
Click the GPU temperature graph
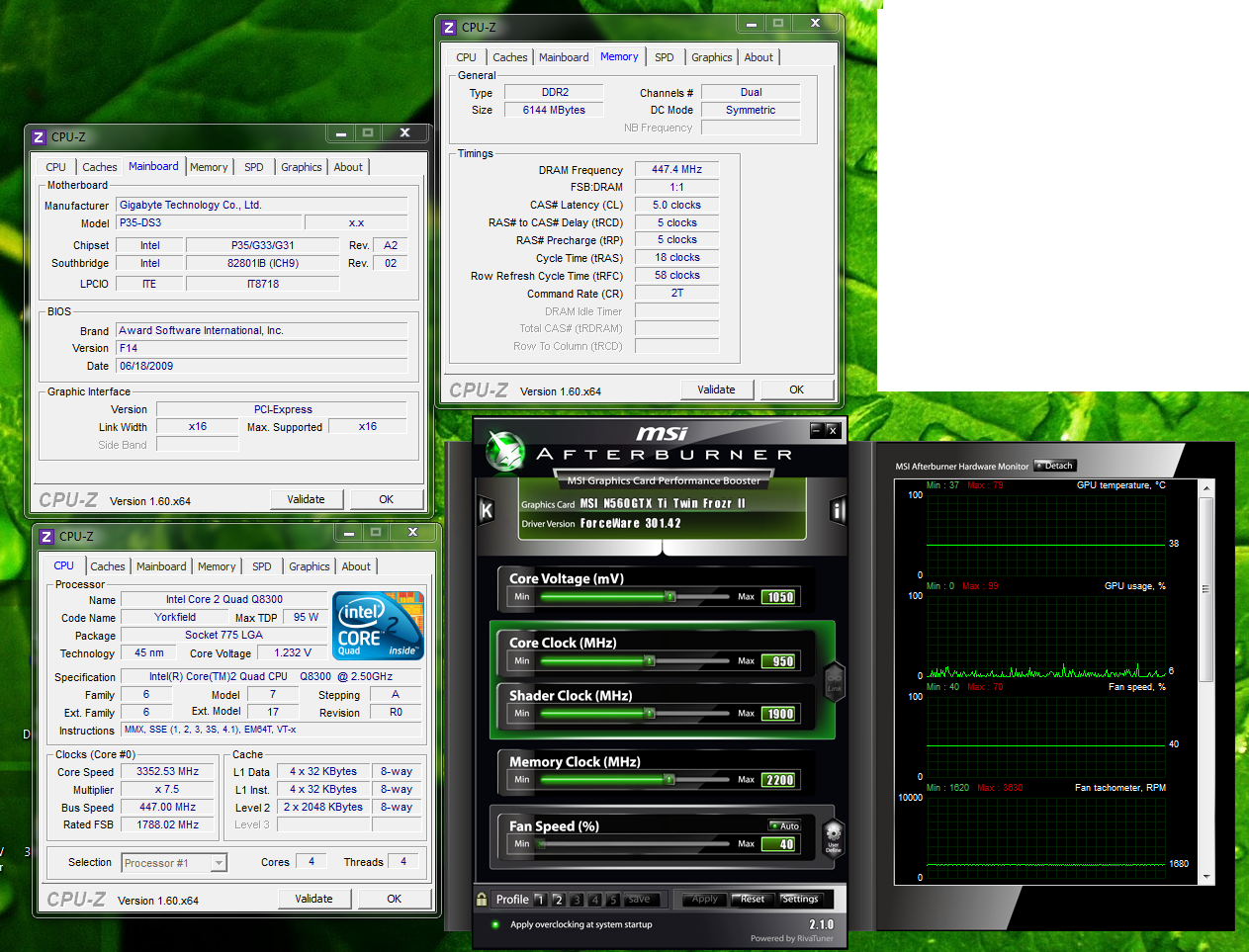[x=1045, y=534]
